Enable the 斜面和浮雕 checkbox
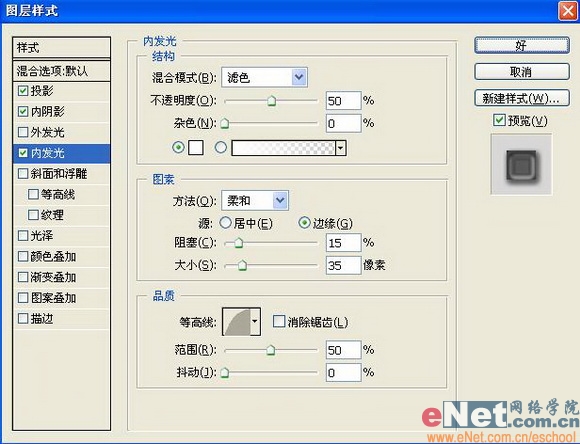Viewport: 580px width, 444px height. [23, 174]
